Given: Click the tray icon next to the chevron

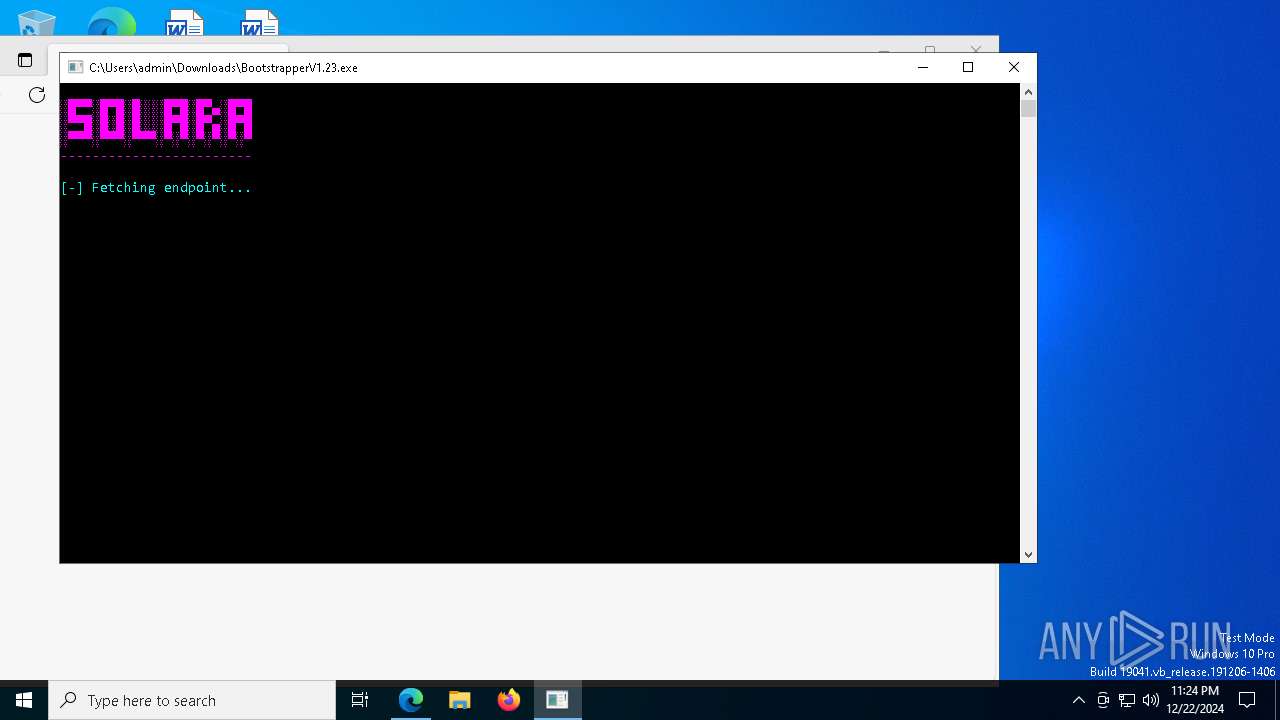Looking at the screenshot, I should click(1103, 700).
